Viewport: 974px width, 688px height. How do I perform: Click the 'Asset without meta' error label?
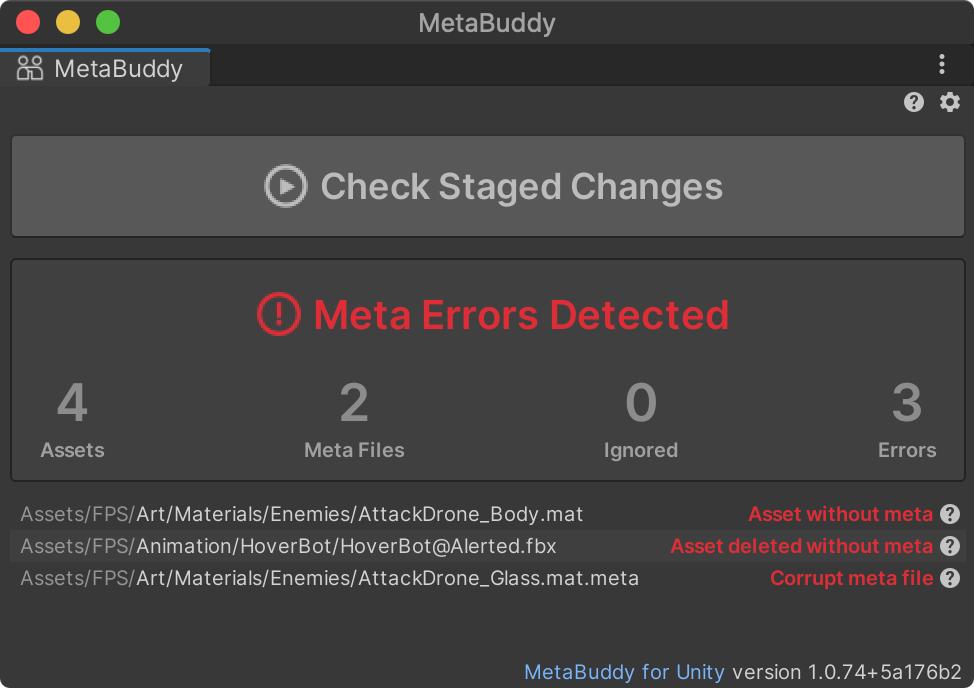(840, 514)
